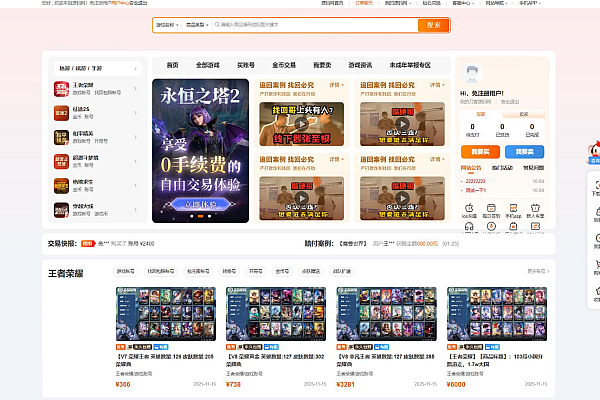Open the account listing priced ¥366
The height and width of the screenshot is (400, 600).
(x=166, y=337)
